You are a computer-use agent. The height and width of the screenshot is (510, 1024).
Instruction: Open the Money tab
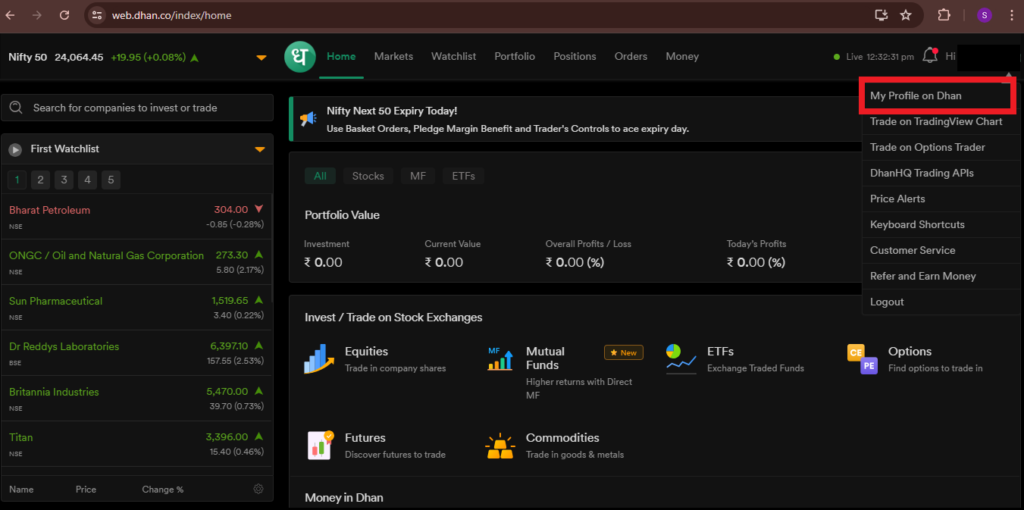click(x=682, y=56)
